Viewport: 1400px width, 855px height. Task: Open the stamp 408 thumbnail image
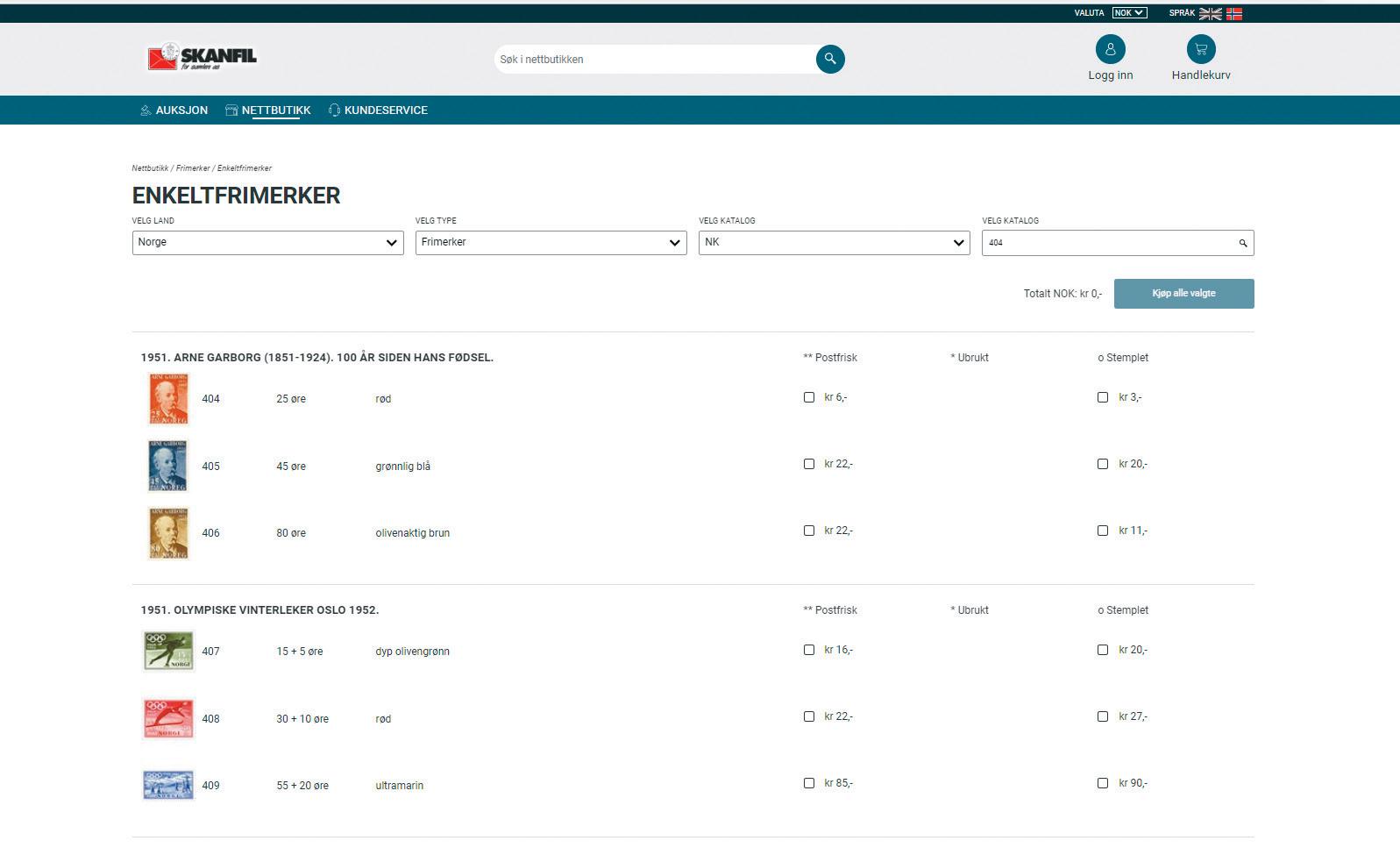coord(168,719)
